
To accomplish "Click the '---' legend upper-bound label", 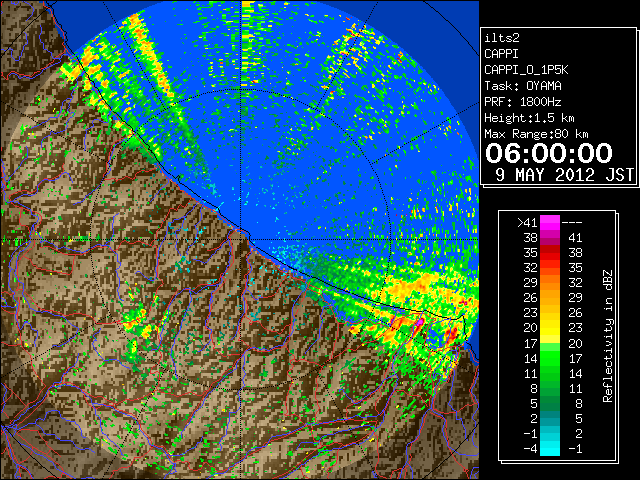I will click(572, 222).
